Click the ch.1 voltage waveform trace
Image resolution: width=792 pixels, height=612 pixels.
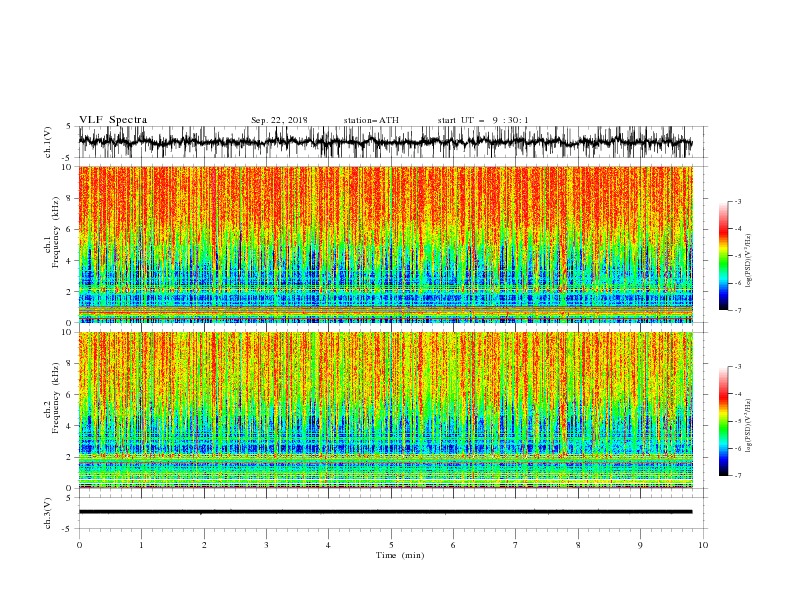385,141
